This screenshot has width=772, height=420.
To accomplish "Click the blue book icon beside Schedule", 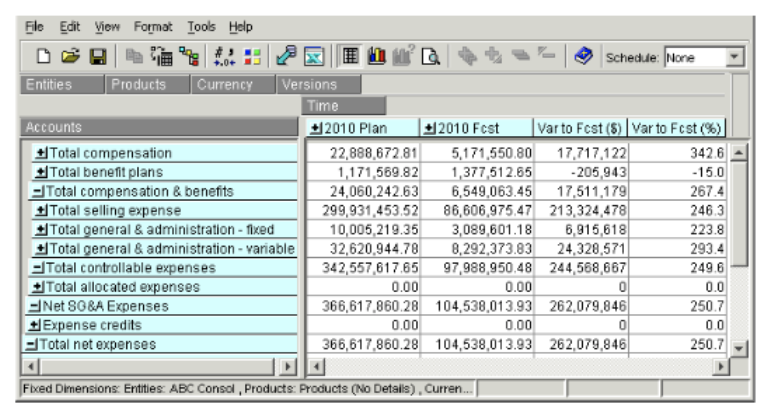I will (x=585, y=58).
